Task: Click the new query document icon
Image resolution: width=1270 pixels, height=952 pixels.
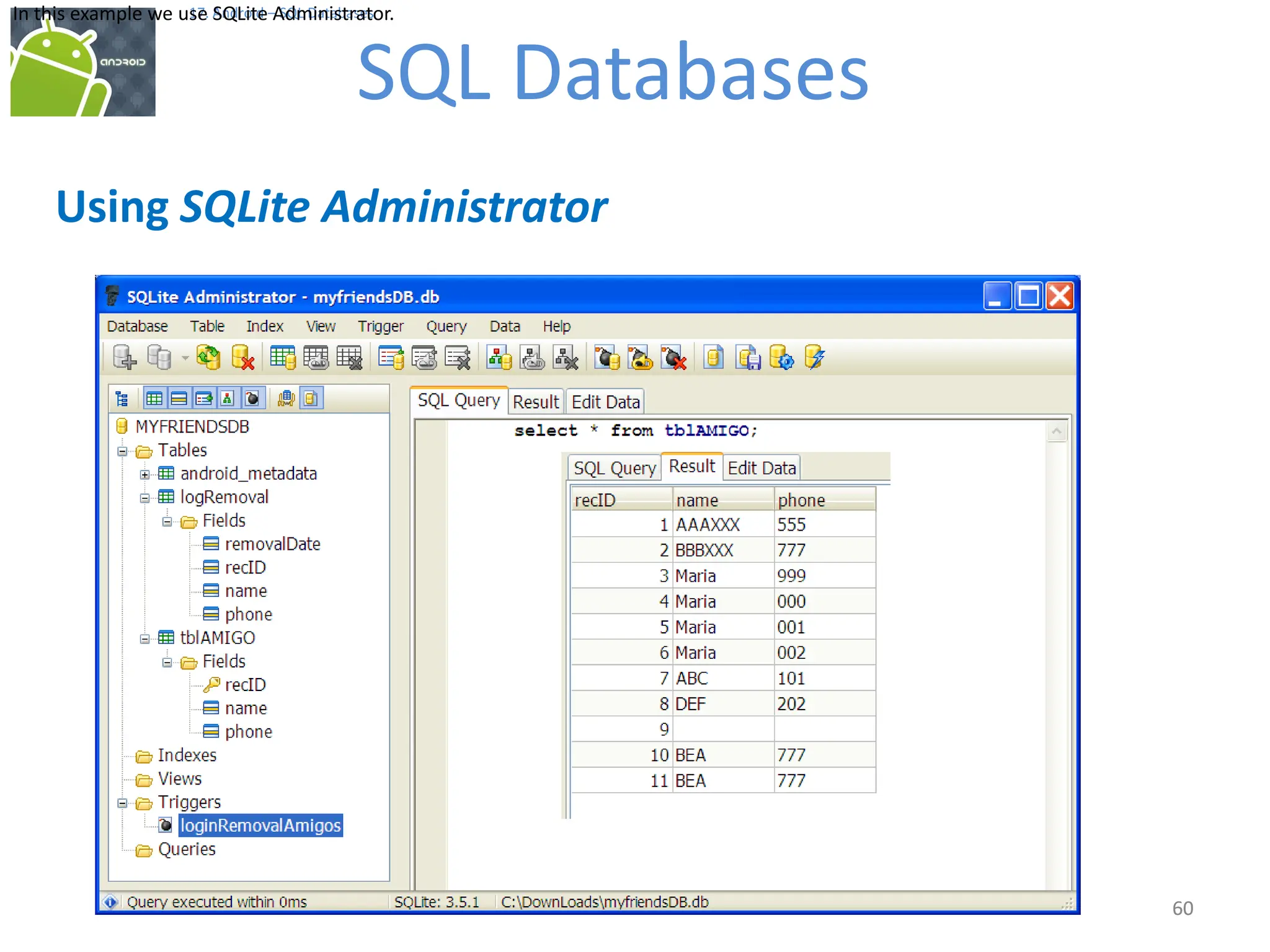Action: (714, 358)
